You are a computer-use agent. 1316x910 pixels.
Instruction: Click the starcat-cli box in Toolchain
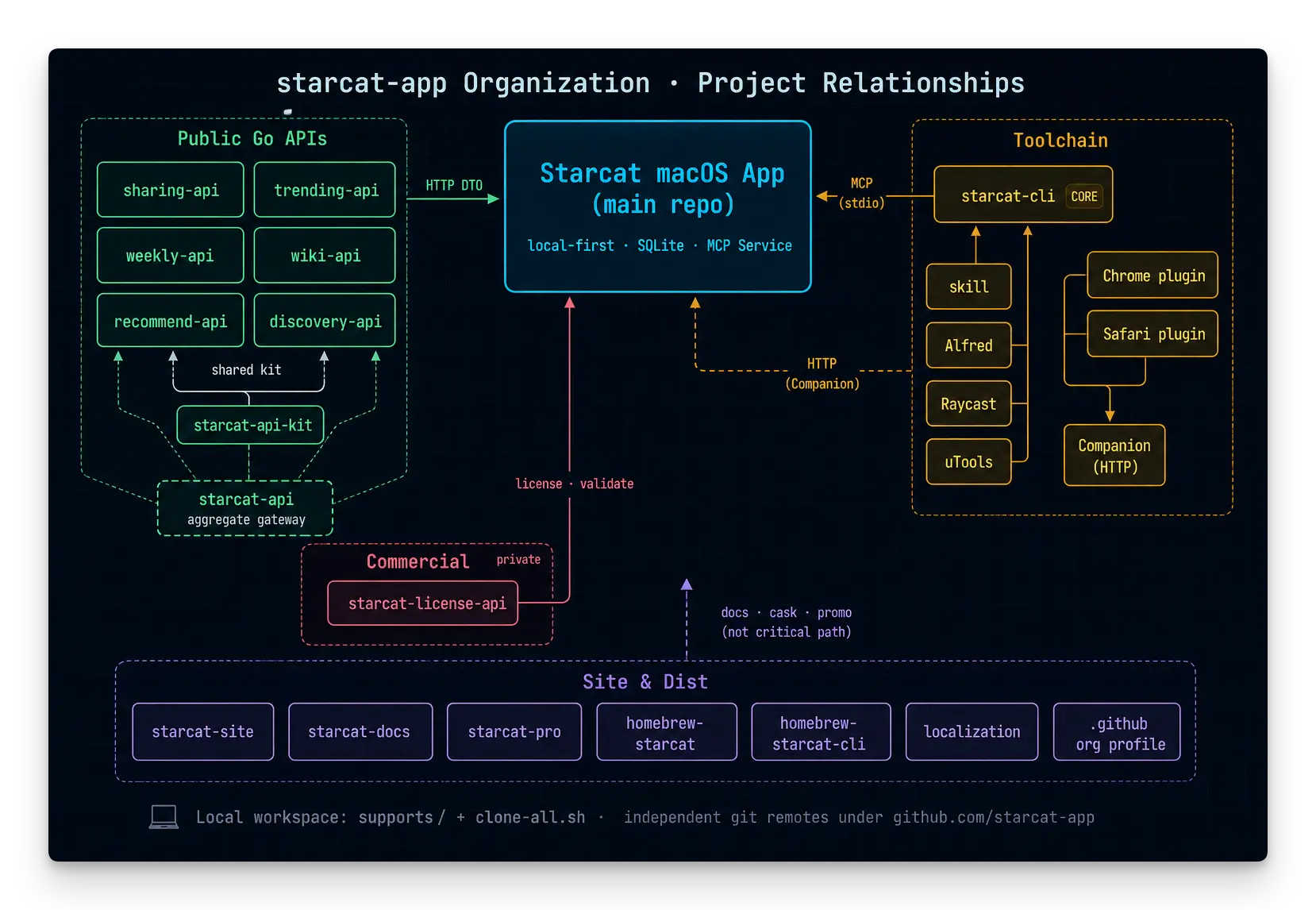point(1023,195)
